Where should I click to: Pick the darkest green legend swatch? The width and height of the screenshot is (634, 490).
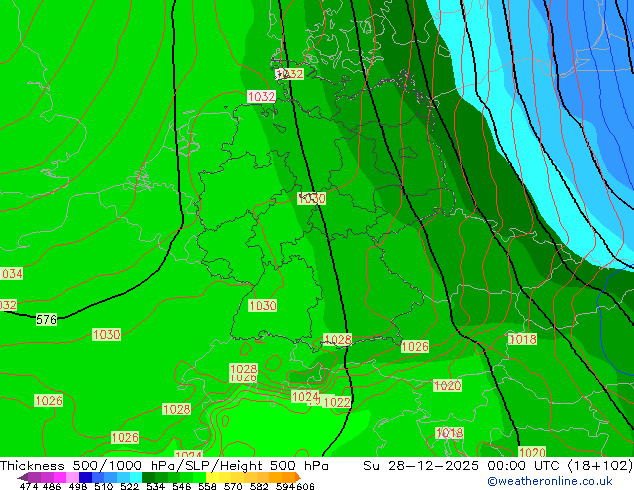pyautogui.click(x=148, y=477)
